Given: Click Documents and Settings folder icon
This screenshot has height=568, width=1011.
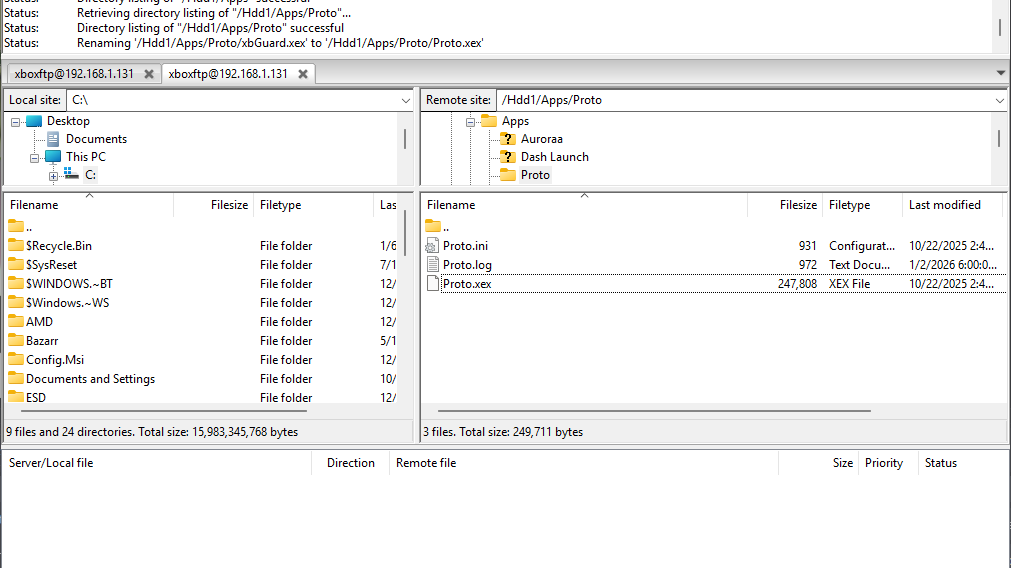Looking at the screenshot, I should pyautogui.click(x=16, y=378).
